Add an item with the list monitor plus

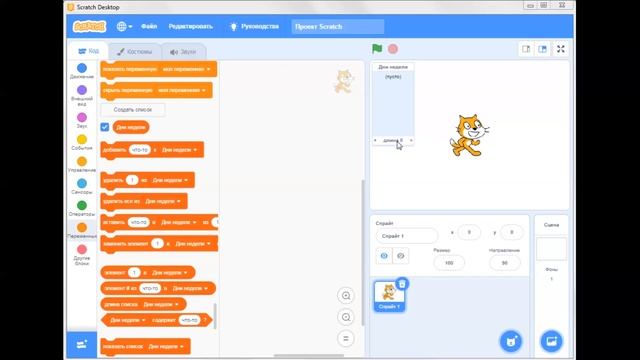tap(375, 140)
